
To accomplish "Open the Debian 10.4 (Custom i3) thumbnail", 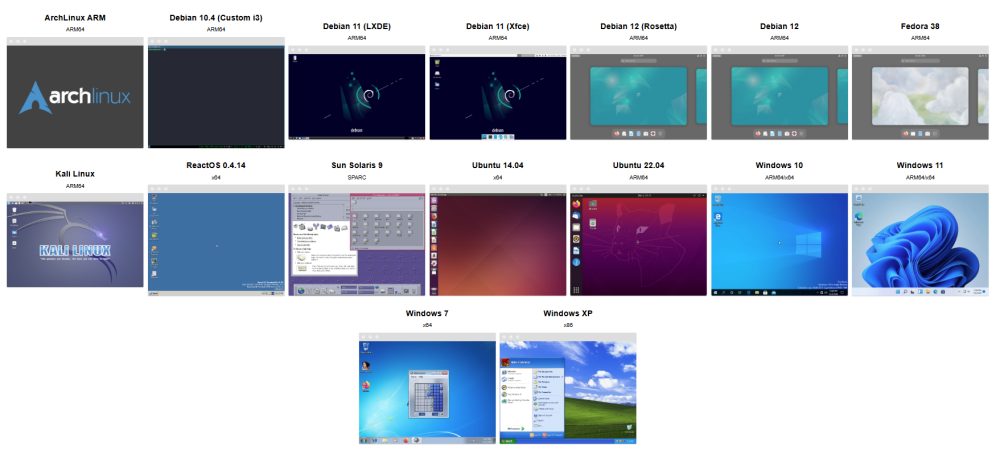I will click(x=216, y=92).
